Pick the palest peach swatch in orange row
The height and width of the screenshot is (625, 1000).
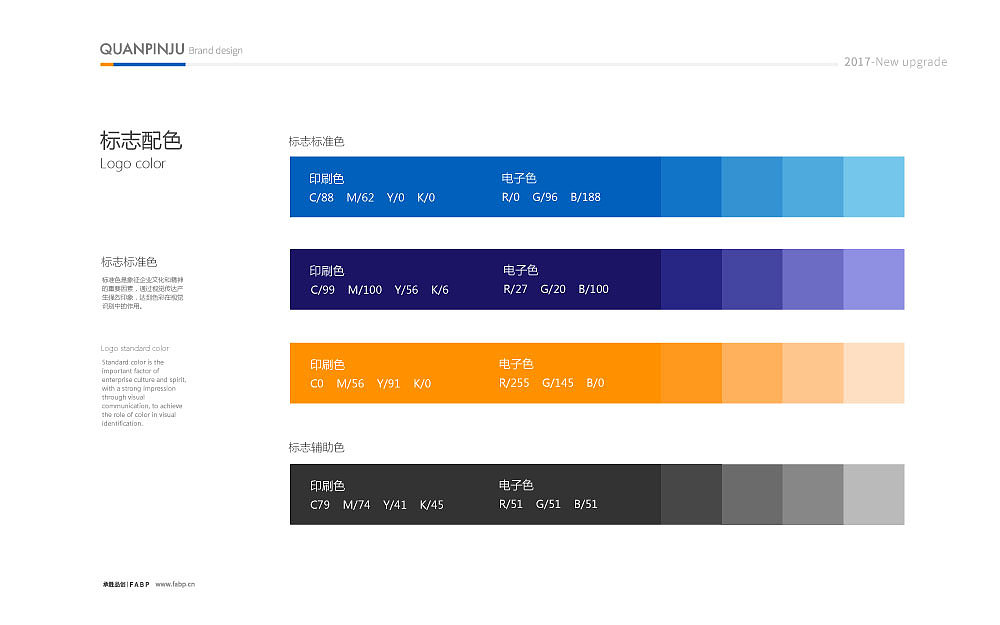pyautogui.click(x=873, y=373)
